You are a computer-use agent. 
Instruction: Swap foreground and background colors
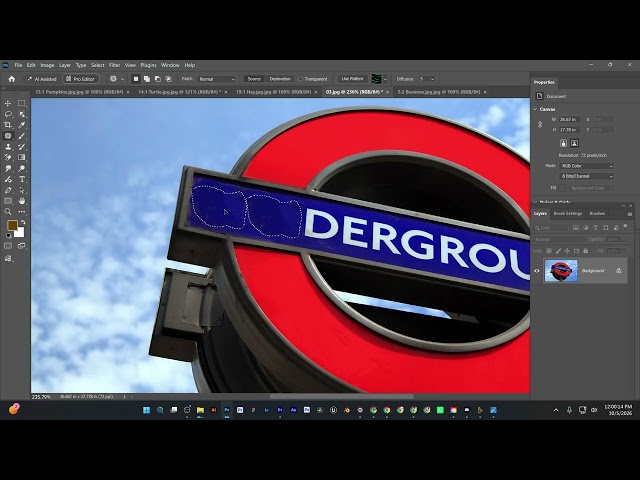point(23,222)
